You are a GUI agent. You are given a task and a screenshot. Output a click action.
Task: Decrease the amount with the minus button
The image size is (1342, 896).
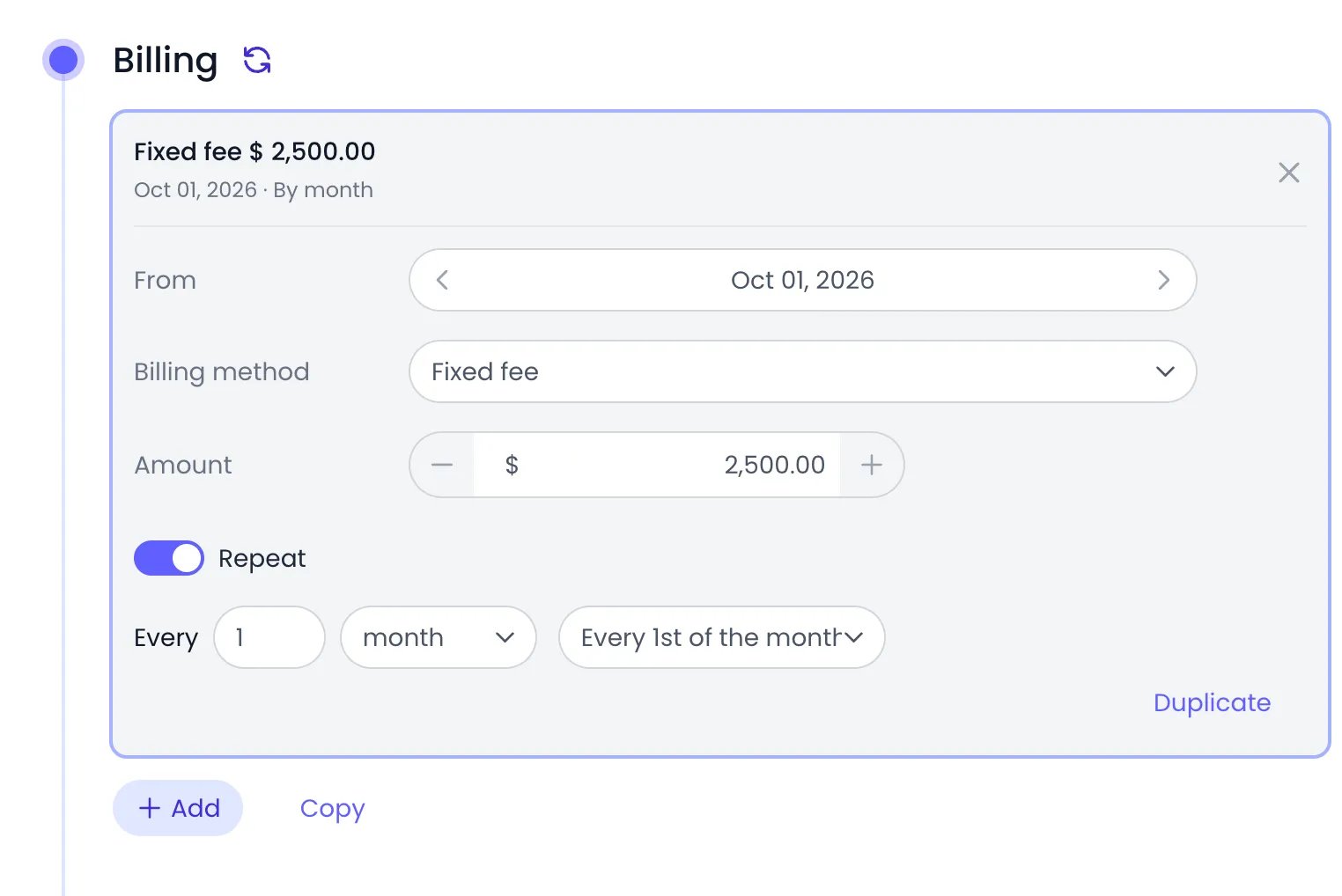pos(442,465)
